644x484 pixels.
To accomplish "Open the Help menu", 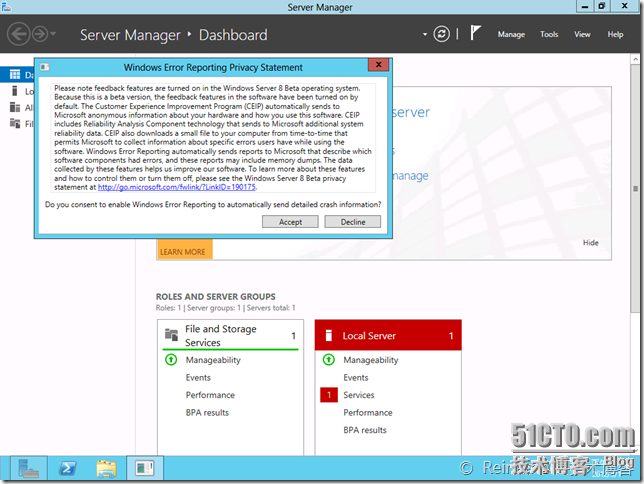I will coord(615,35).
